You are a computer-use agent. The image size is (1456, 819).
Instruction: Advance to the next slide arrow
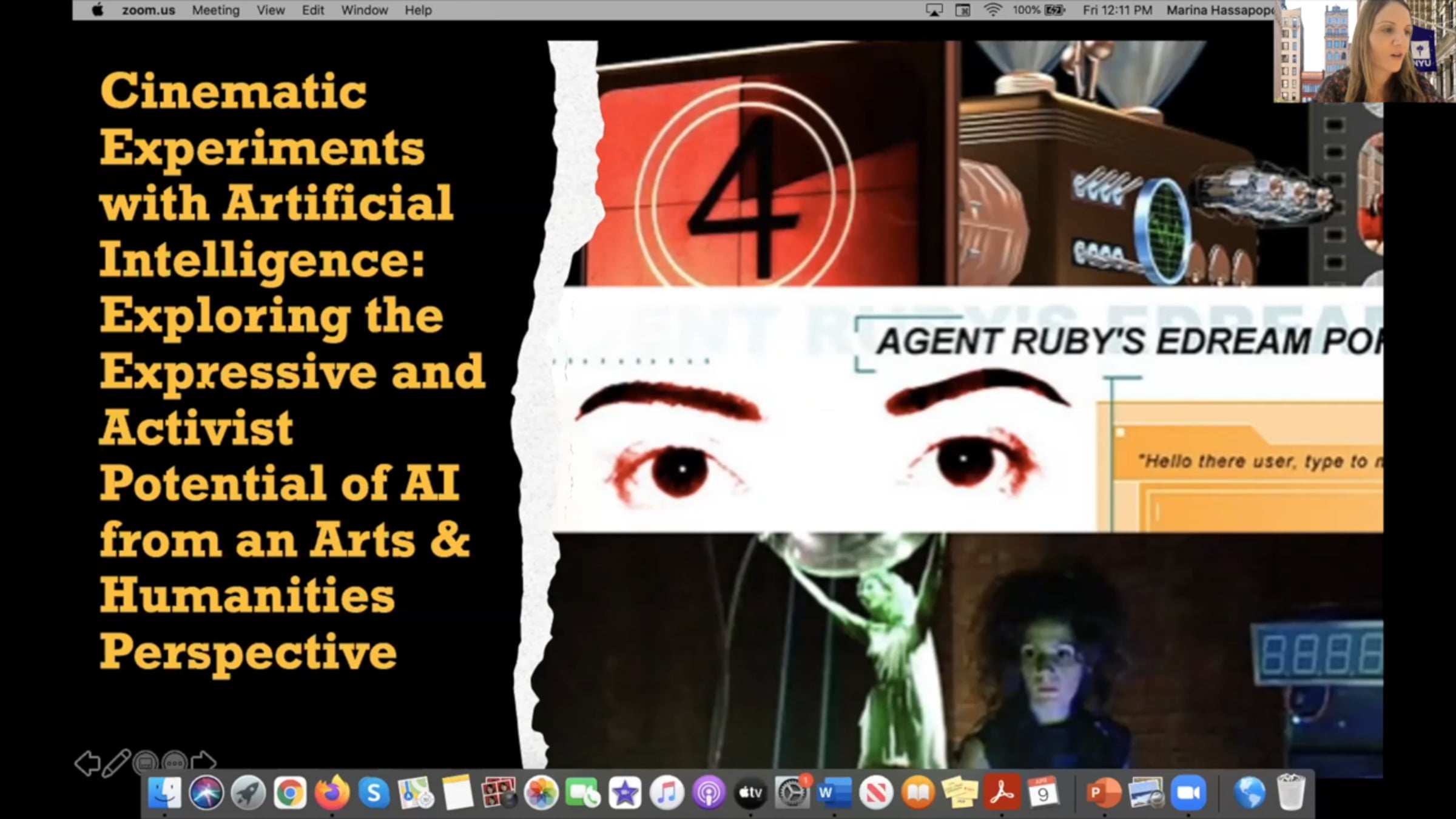[x=203, y=762]
